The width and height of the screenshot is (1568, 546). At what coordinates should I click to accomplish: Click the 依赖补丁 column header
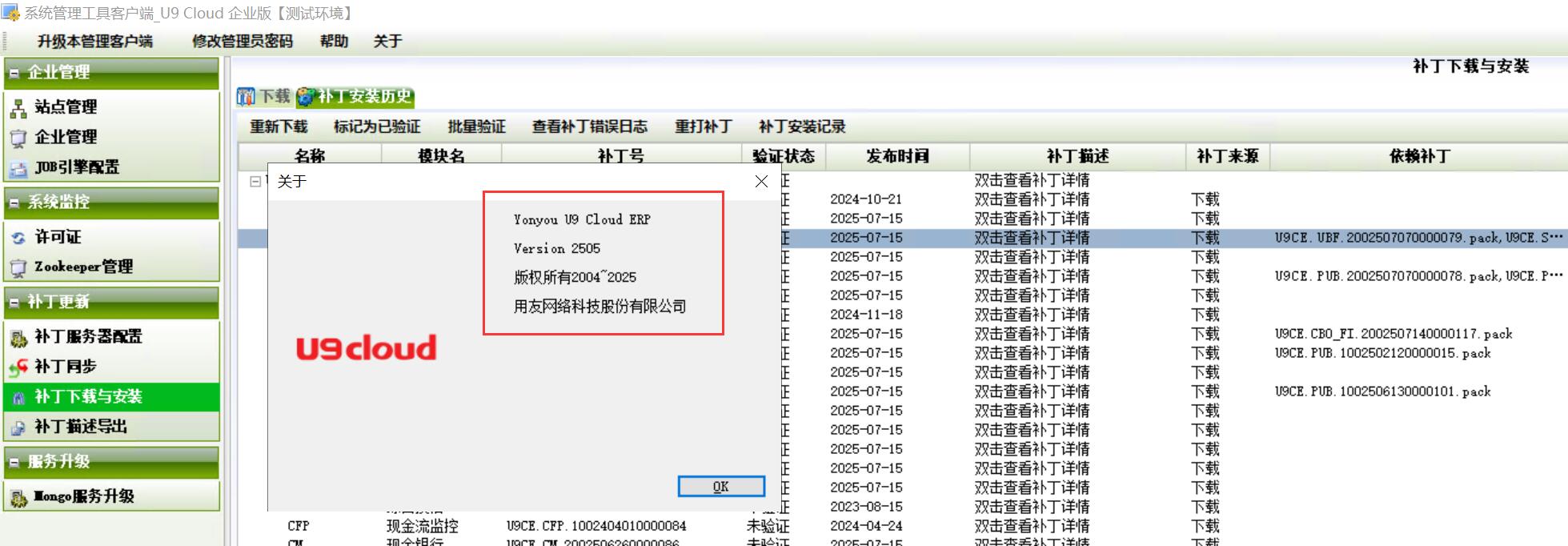[1420, 156]
